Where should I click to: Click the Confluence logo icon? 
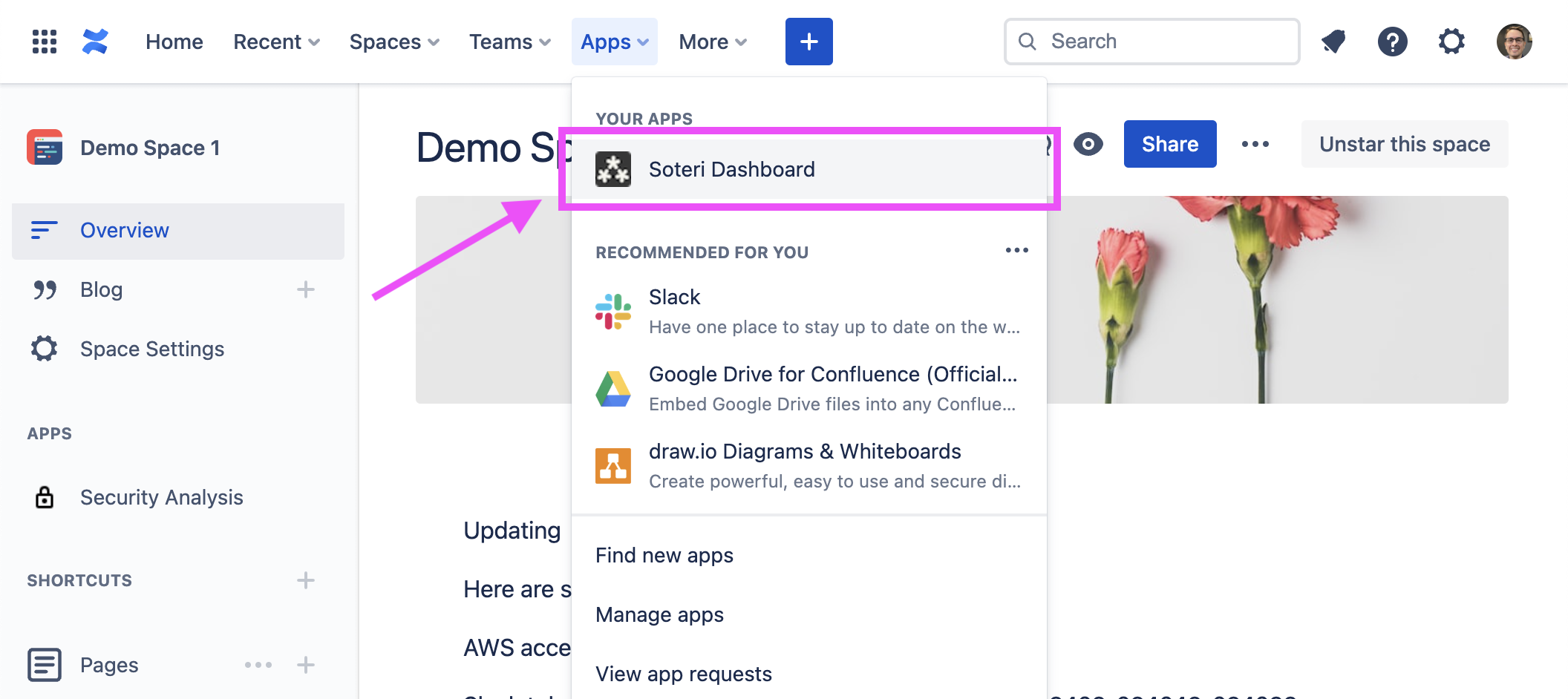tap(95, 42)
